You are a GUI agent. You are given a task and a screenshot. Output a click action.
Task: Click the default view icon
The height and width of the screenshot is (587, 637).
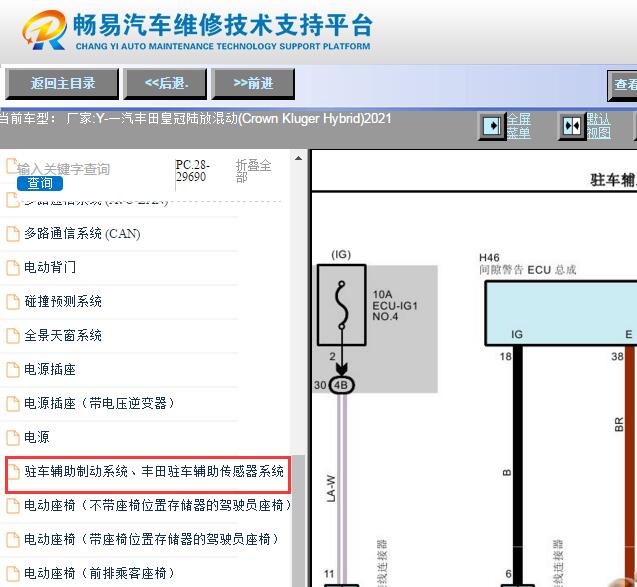572,126
